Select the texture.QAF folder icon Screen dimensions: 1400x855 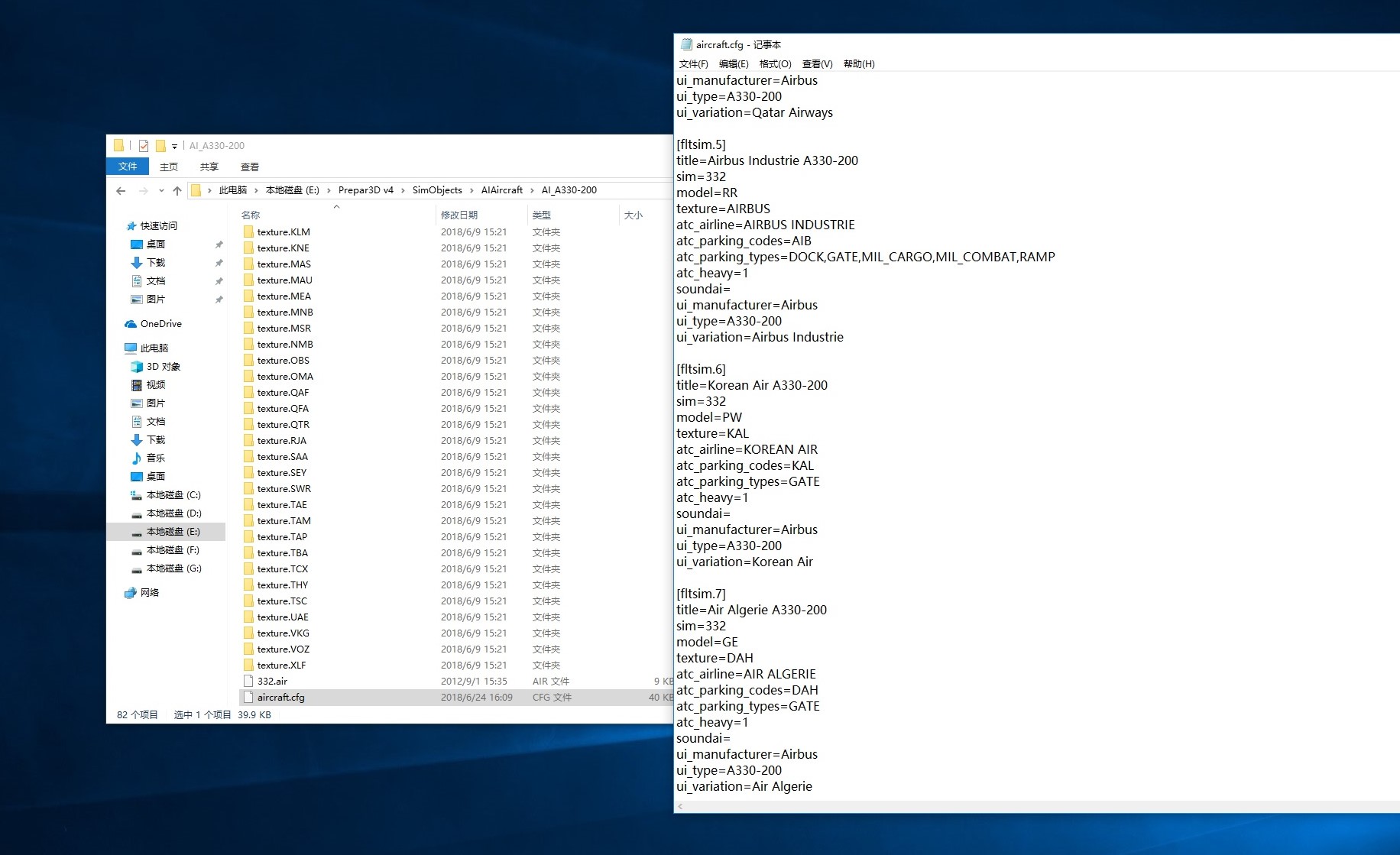pyautogui.click(x=248, y=393)
